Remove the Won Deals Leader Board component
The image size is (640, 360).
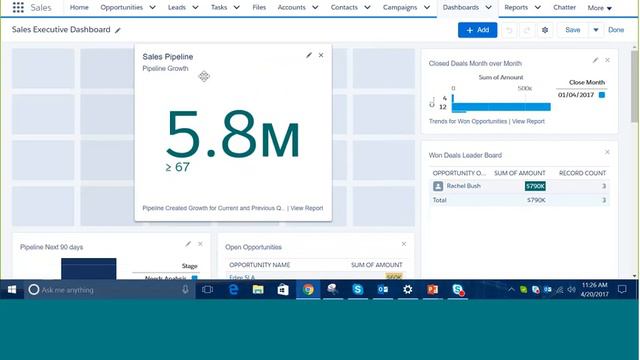click(607, 152)
